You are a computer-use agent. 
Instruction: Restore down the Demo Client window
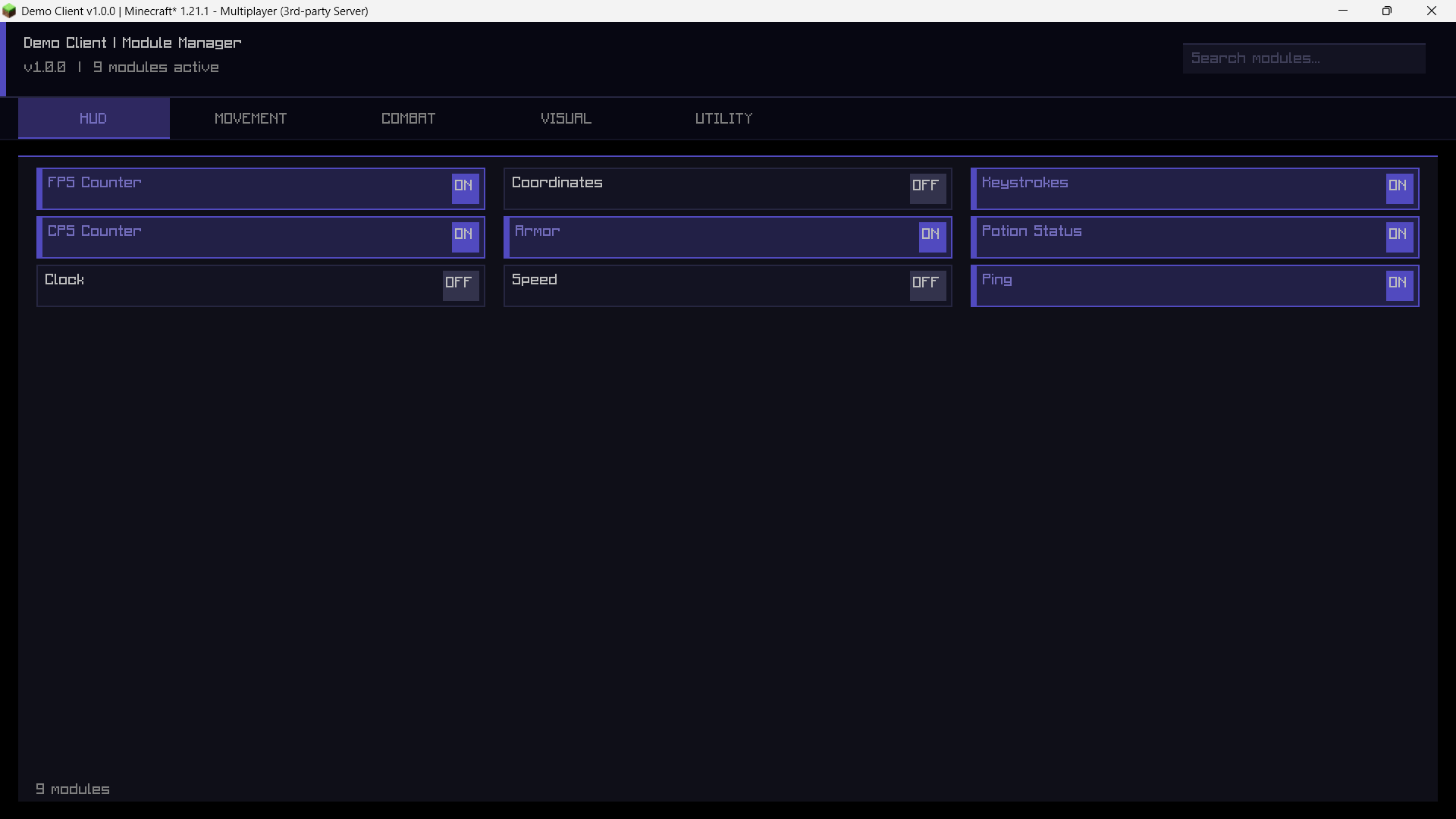point(1387,11)
